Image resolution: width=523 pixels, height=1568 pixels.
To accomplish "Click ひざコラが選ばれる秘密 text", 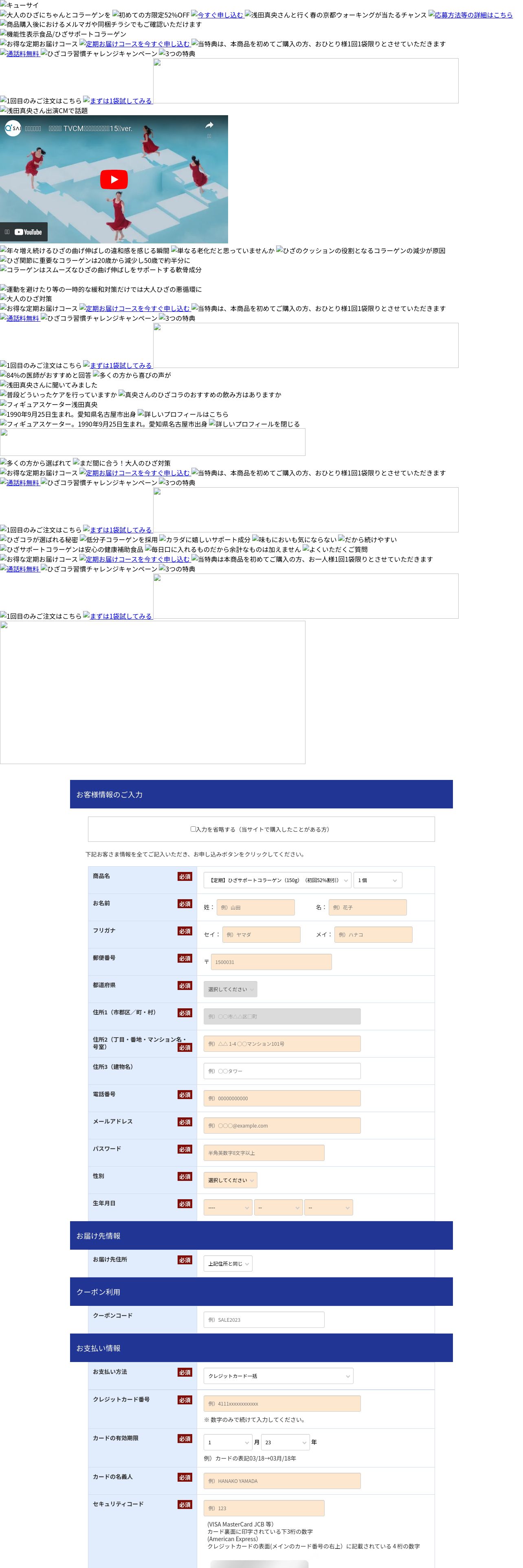I will (x=39, y=540).
